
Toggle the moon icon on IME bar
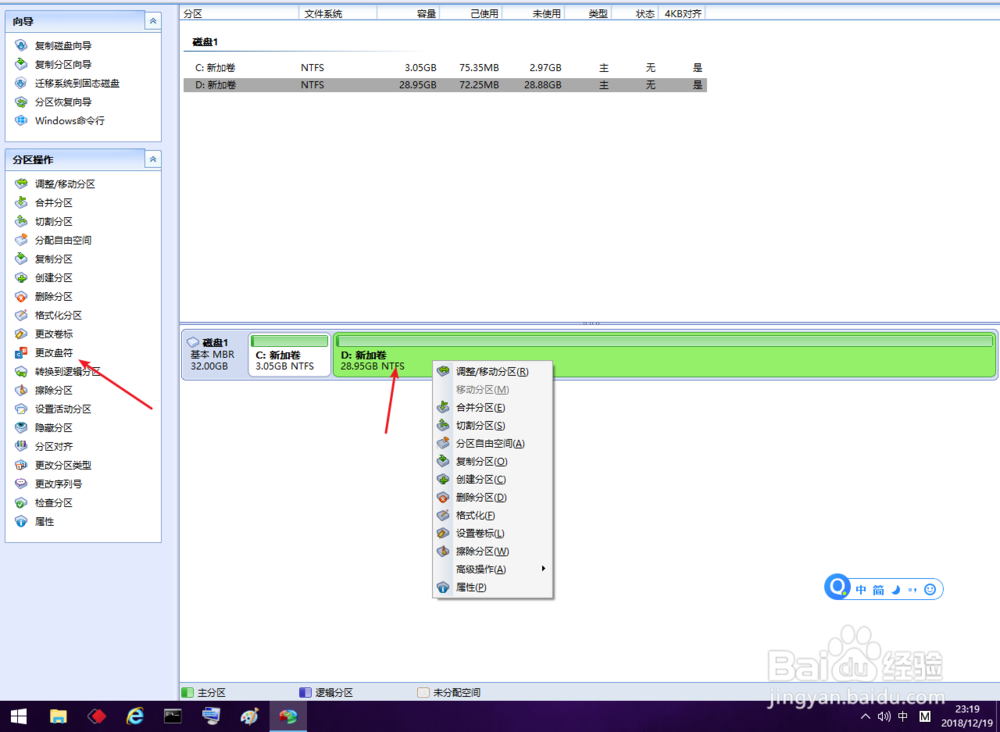pos(895,590)
